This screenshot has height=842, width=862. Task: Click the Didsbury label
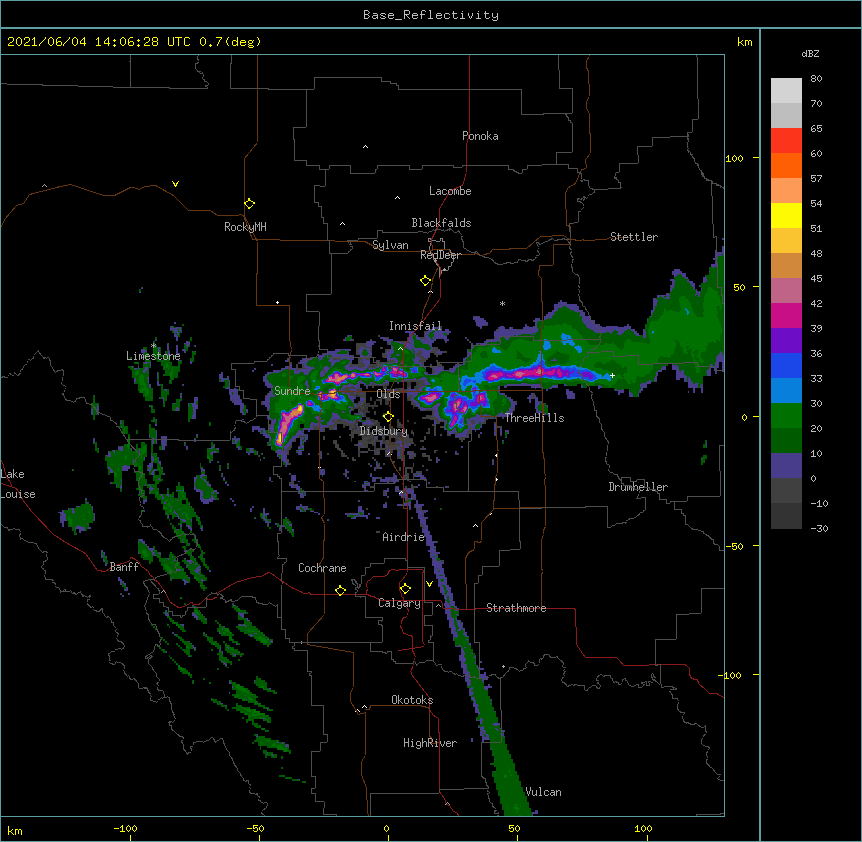pyautogui.click(x=384, y=431)
